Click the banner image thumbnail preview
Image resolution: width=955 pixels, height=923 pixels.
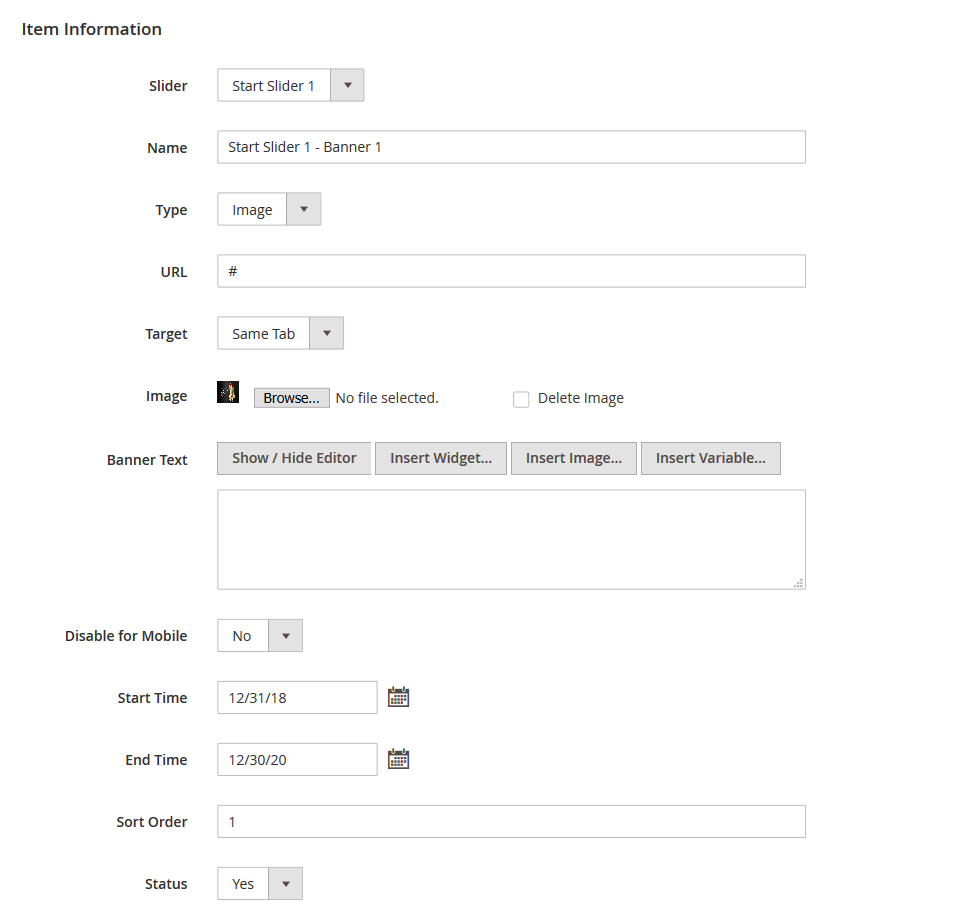coord(228,392)
